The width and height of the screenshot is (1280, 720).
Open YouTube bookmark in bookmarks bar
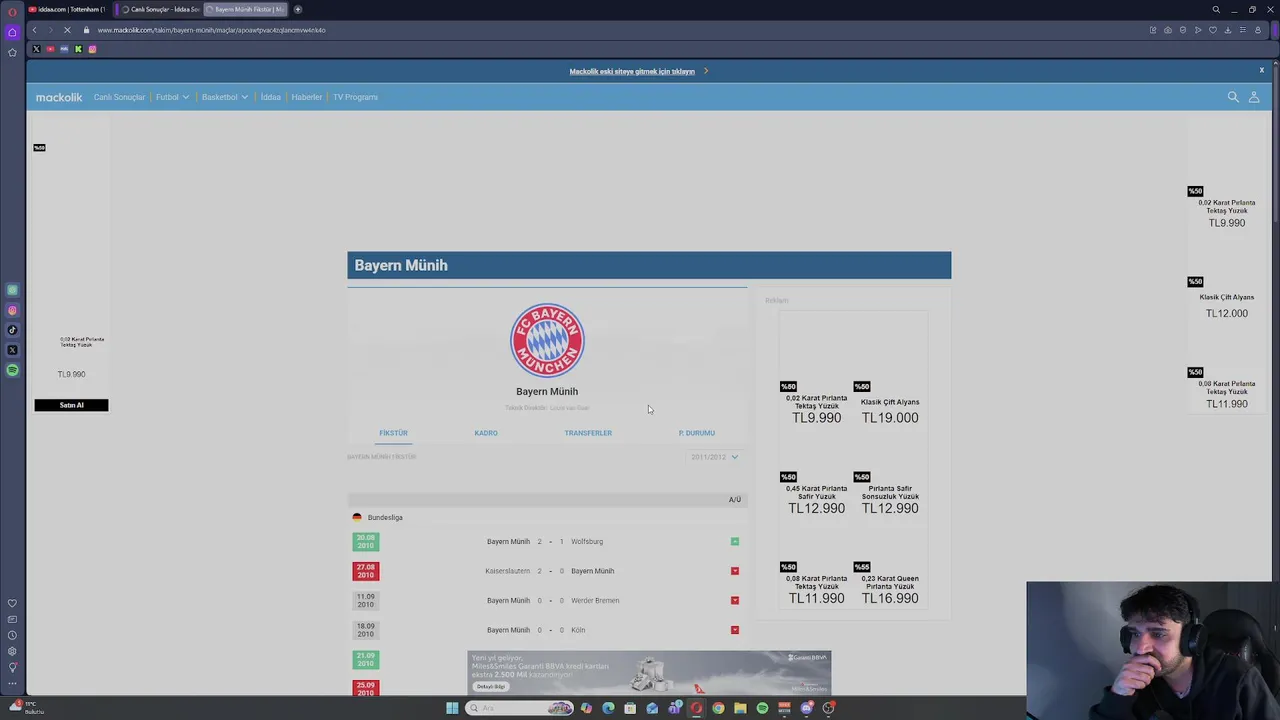coord(50,49)
